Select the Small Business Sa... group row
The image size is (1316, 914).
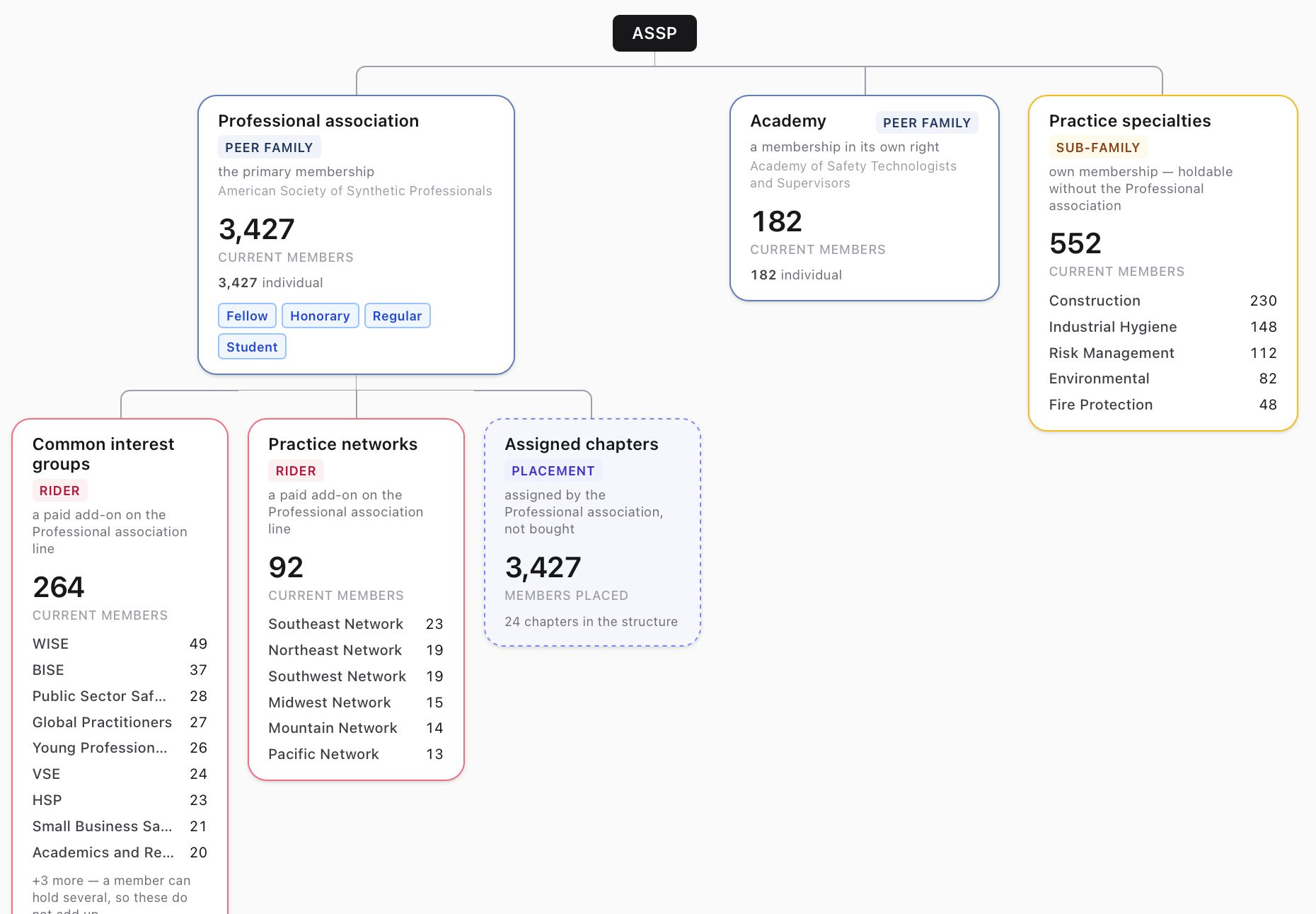point(120,826)
